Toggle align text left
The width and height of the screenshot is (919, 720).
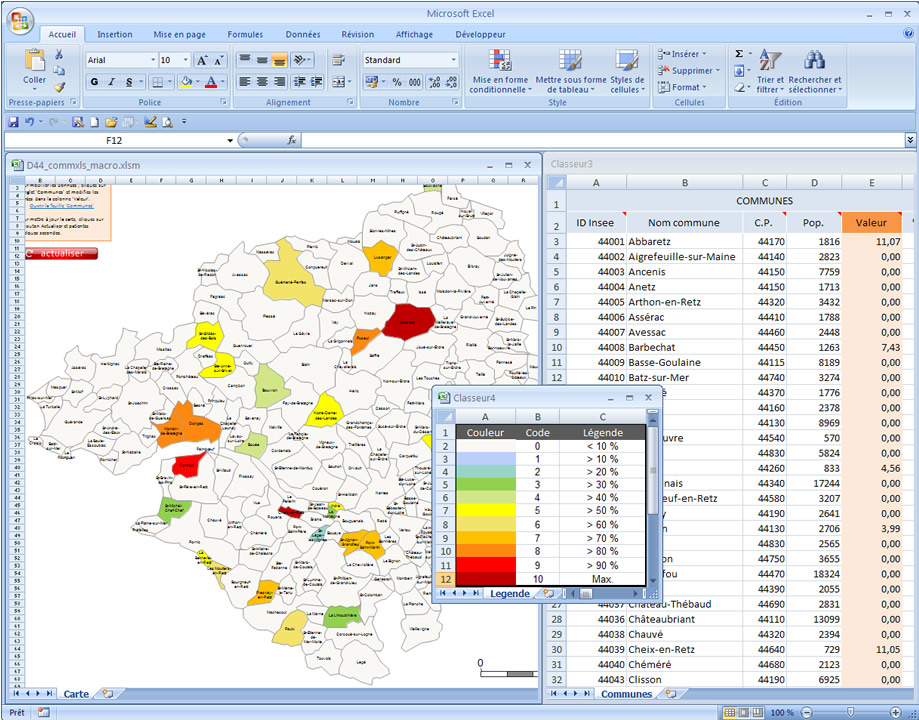245,81
